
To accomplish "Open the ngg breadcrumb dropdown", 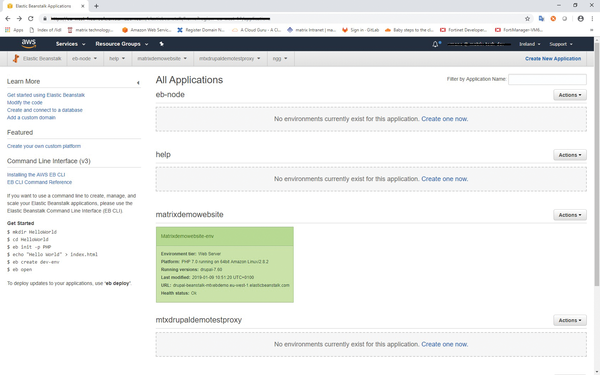I will 280,59.
